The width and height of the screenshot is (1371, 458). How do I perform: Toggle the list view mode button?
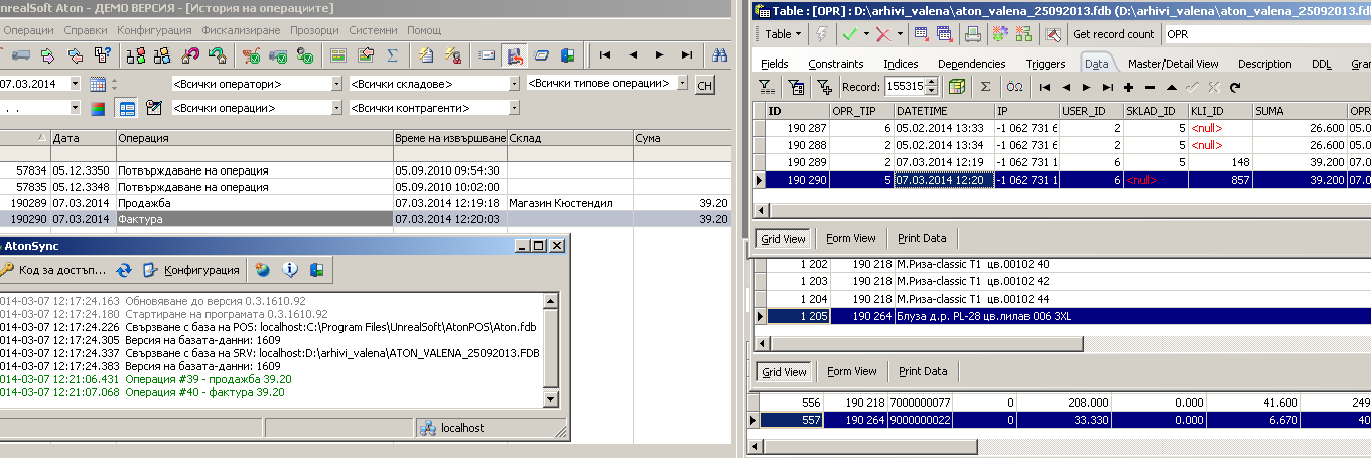(x=127, y=108)
